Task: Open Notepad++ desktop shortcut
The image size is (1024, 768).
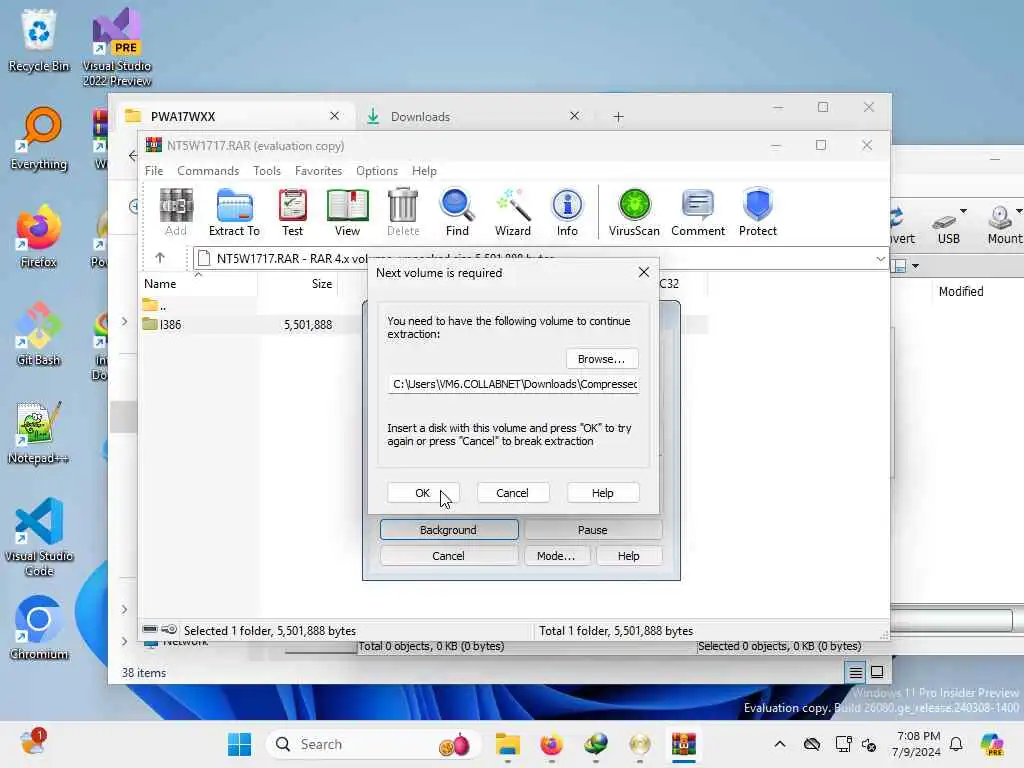Action: (39, 432)
